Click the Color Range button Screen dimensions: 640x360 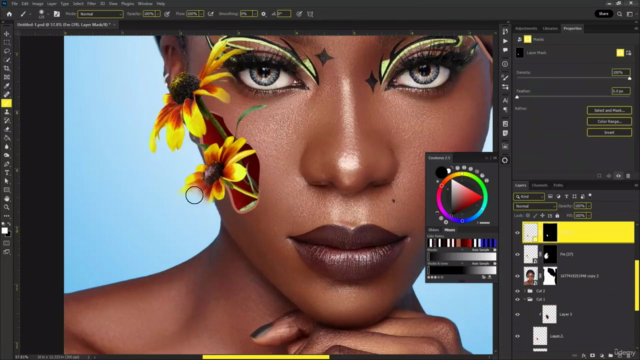point(609,121)
